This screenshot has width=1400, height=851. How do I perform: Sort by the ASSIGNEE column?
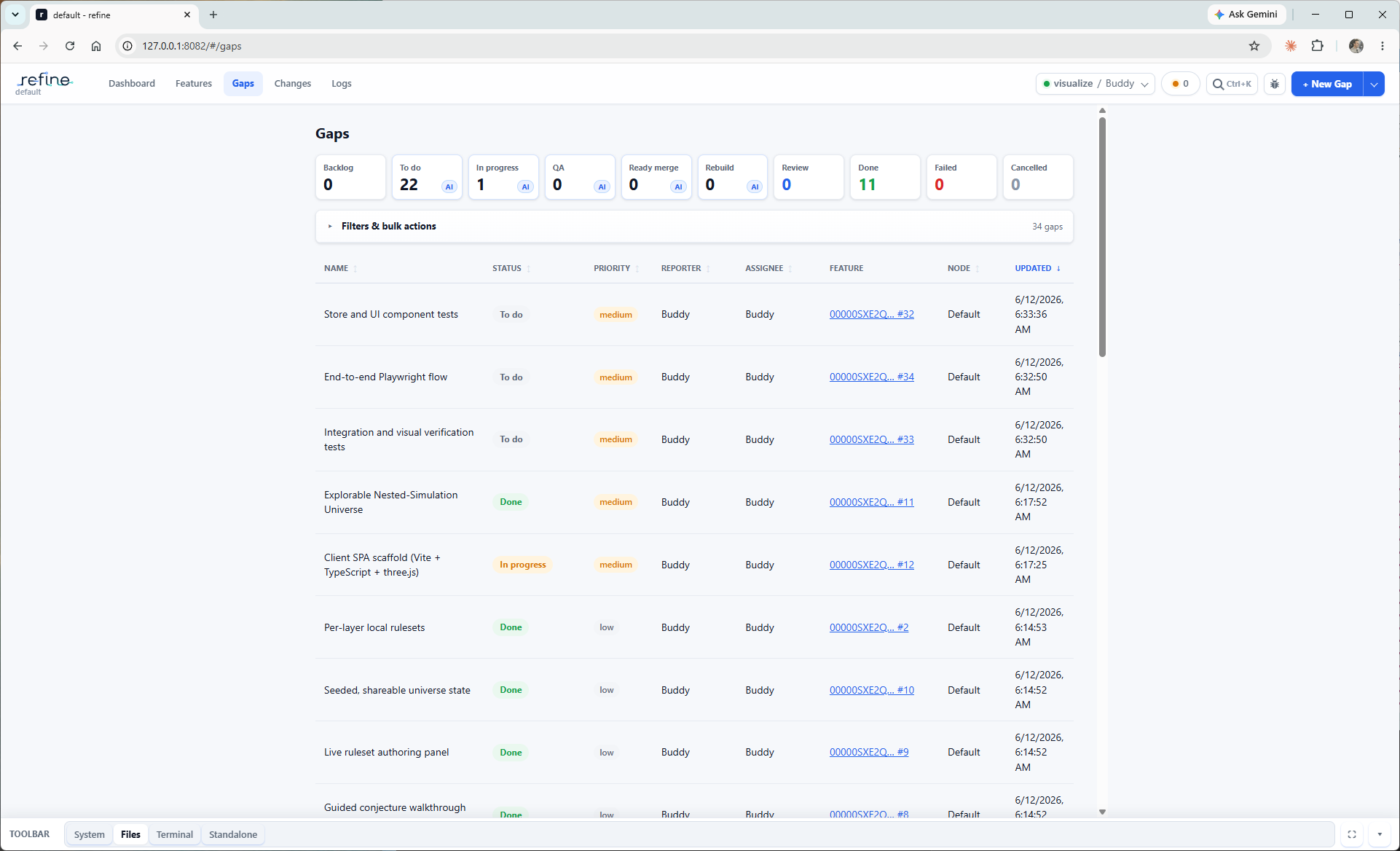click(x=768, y=268)
